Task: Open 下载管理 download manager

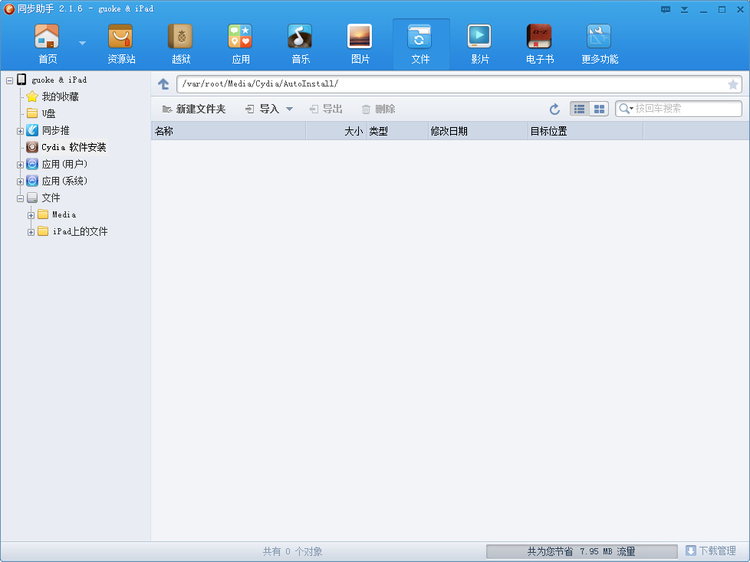Action: pos(710,551)
